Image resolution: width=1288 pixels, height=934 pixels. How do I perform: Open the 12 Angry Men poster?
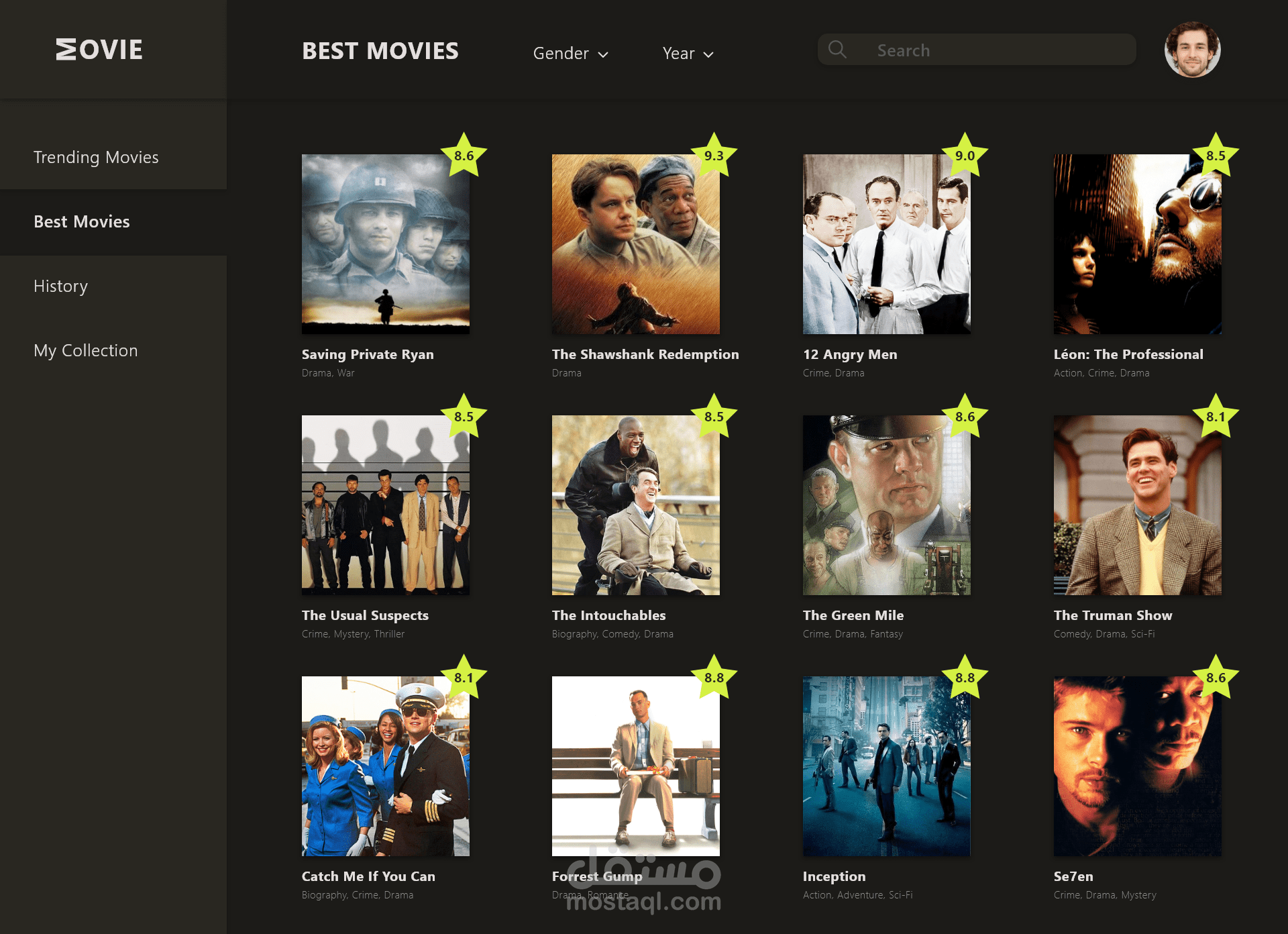click(887, 244)
